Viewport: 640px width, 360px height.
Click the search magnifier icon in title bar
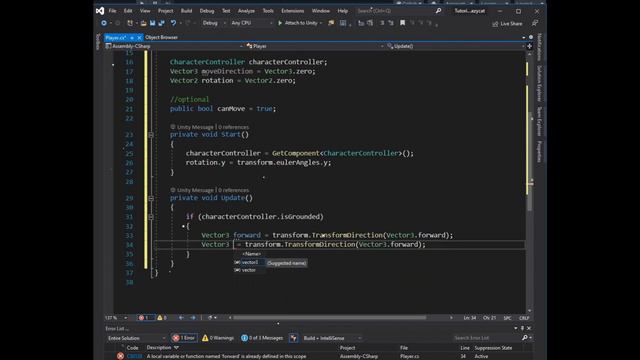438,11
